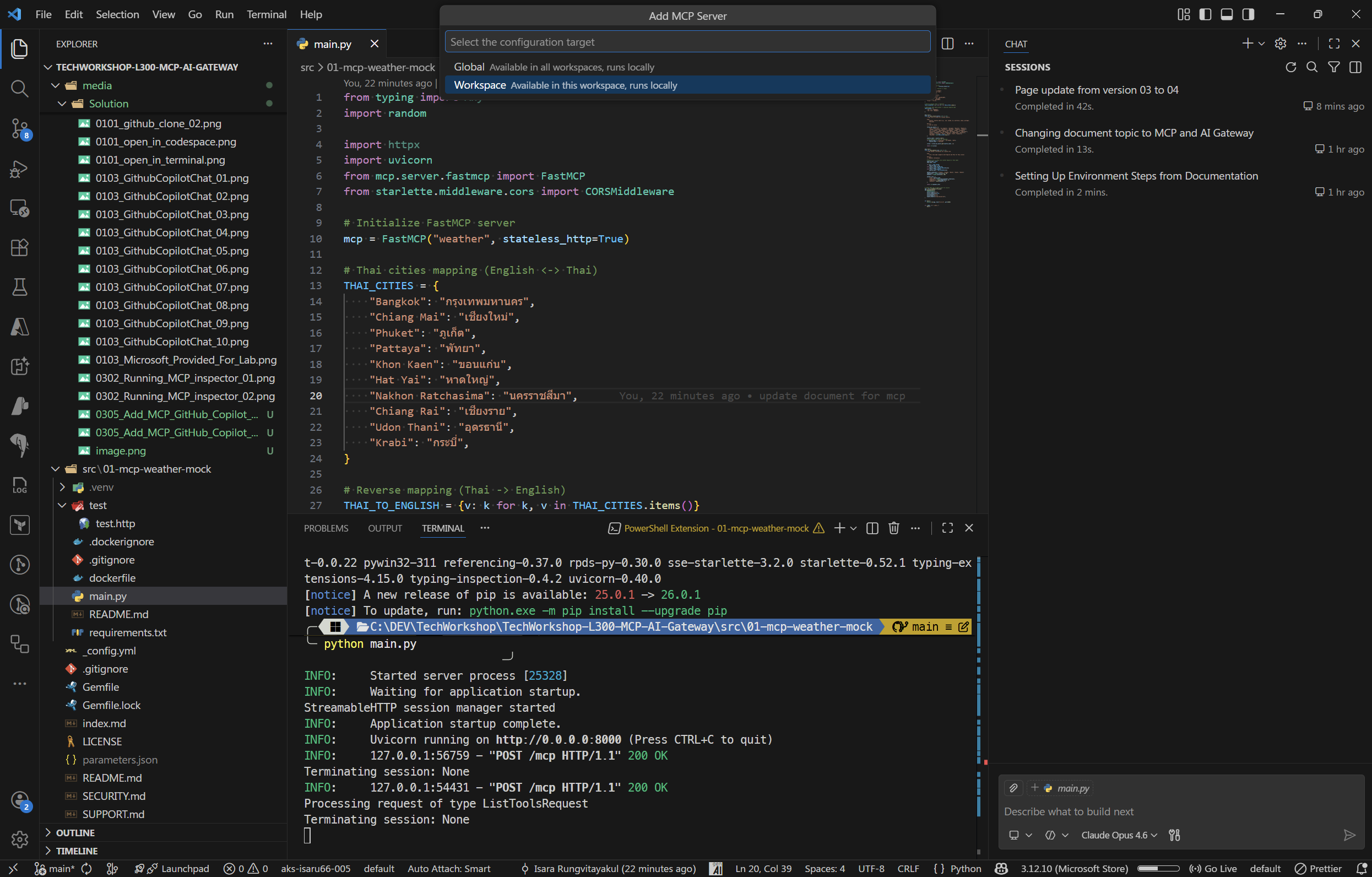Open new terminal profile dropdown arrow

[x=853, y=528]
